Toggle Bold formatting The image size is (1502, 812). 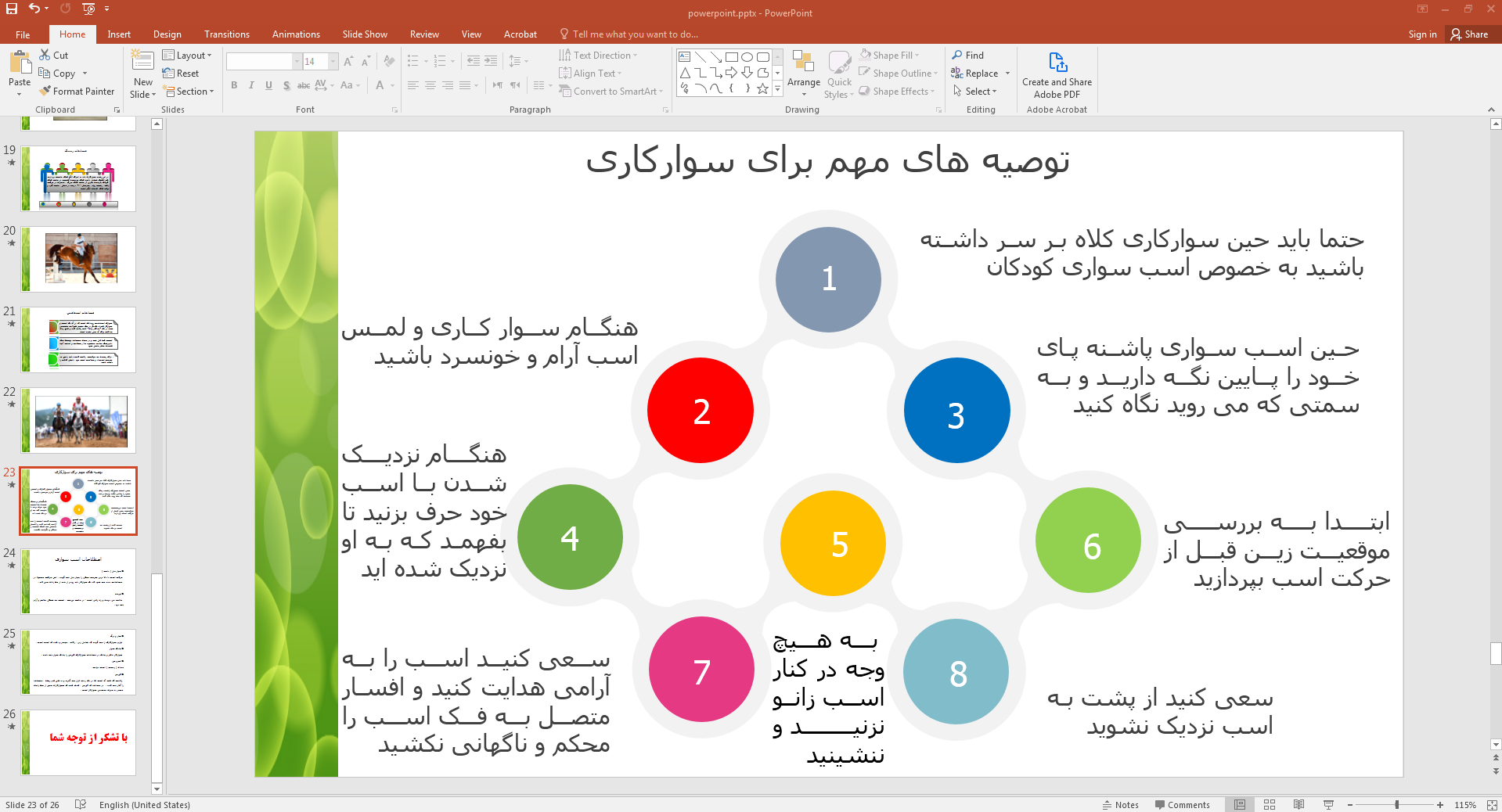(x=234, y=85)
